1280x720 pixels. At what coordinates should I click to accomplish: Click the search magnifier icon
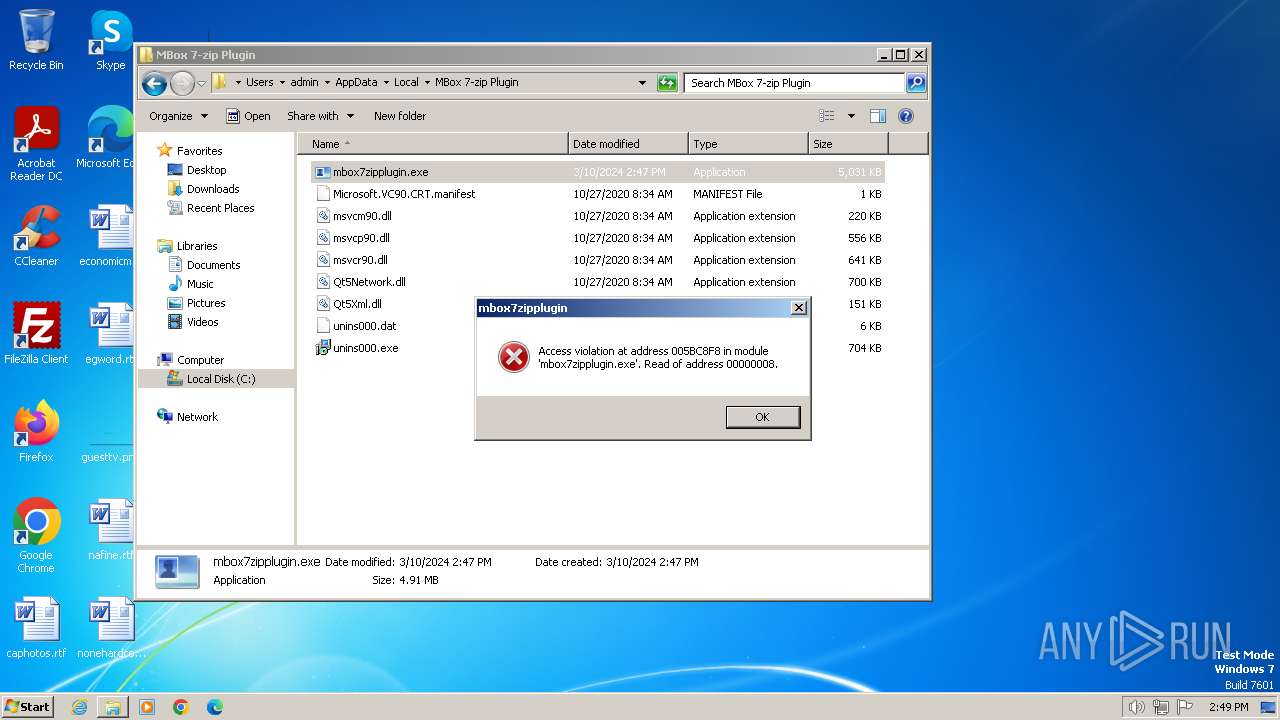(x=915, y=83)
